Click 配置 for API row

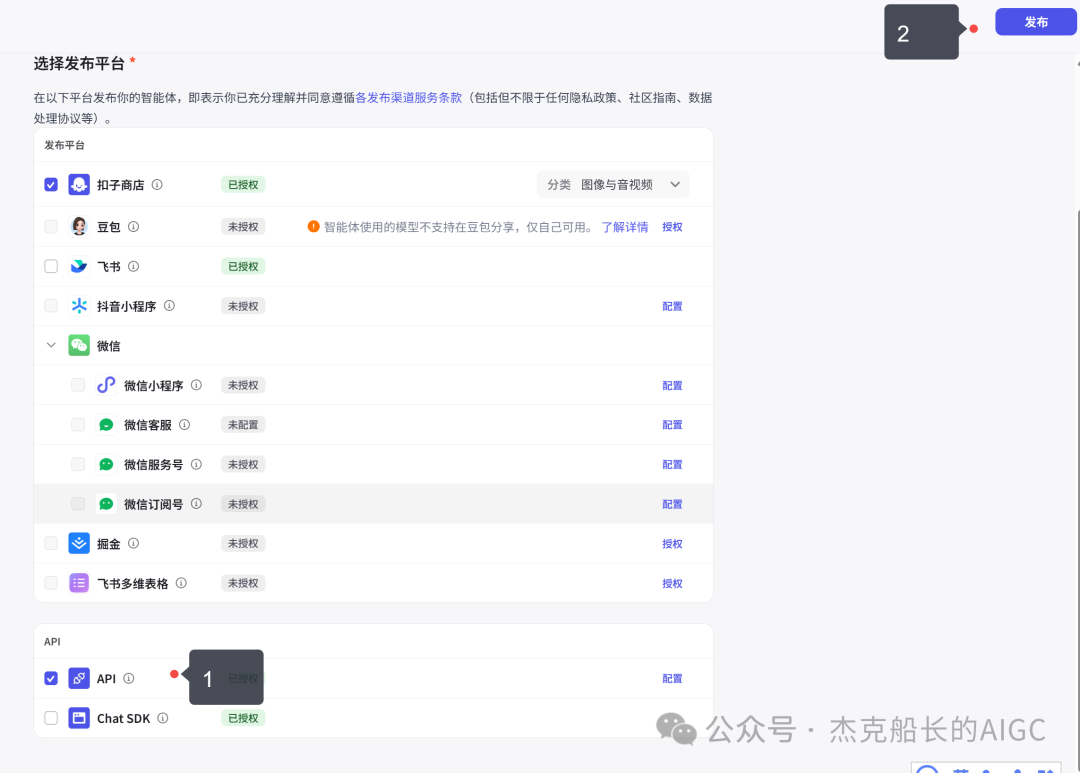[672, 679]
